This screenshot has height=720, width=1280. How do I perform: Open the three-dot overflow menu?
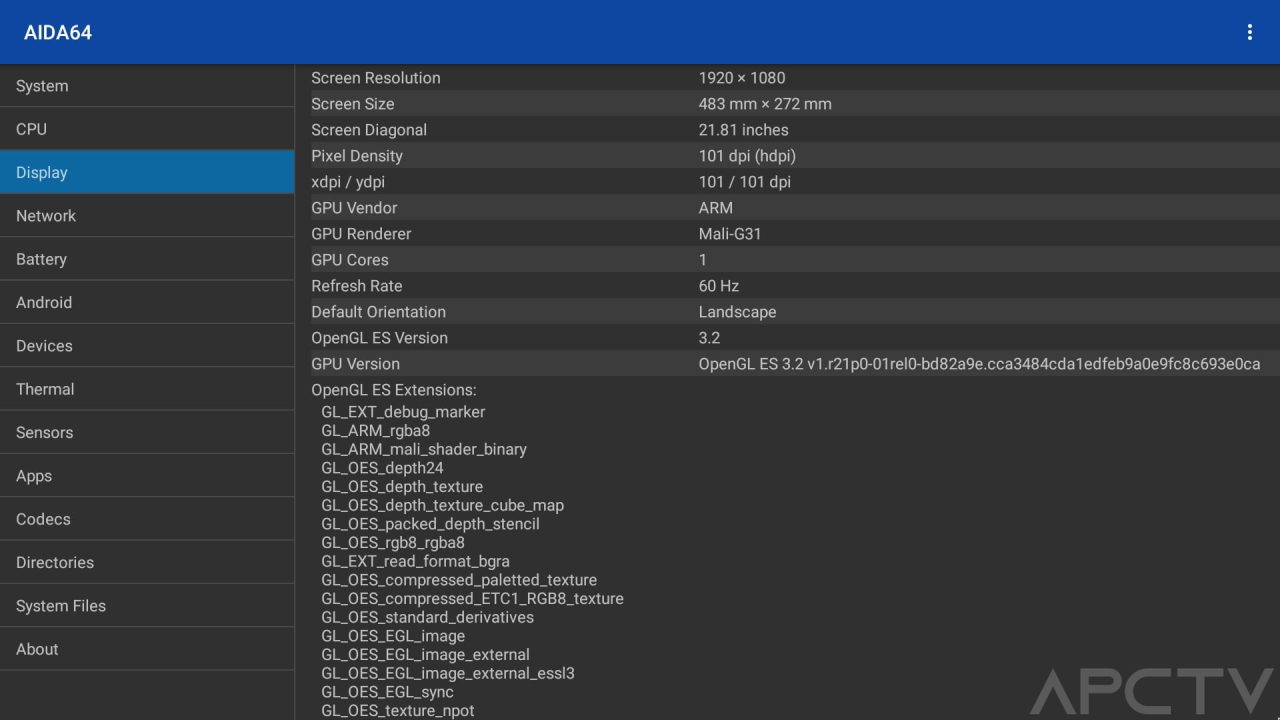(1249, 32)
